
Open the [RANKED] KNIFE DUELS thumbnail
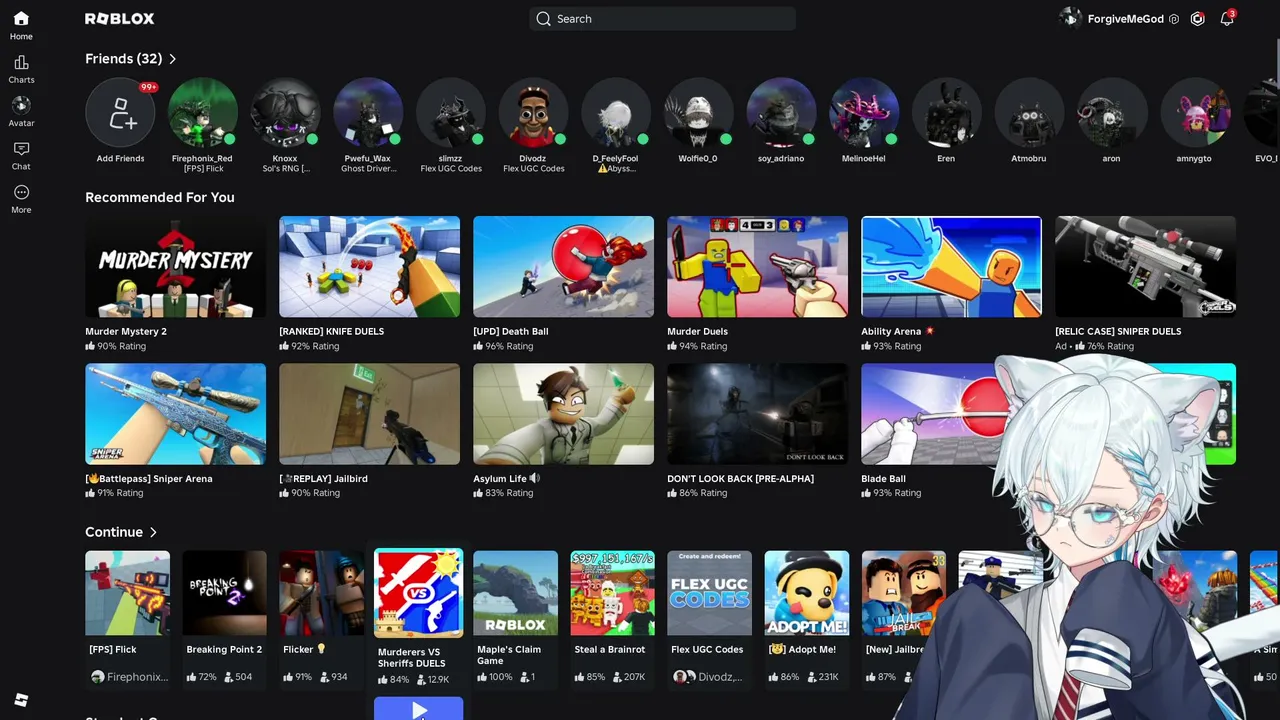pos(369,267)
